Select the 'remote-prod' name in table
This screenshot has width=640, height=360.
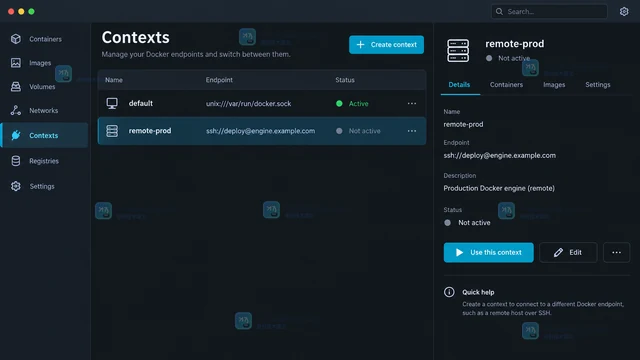(x=150, y=131)
